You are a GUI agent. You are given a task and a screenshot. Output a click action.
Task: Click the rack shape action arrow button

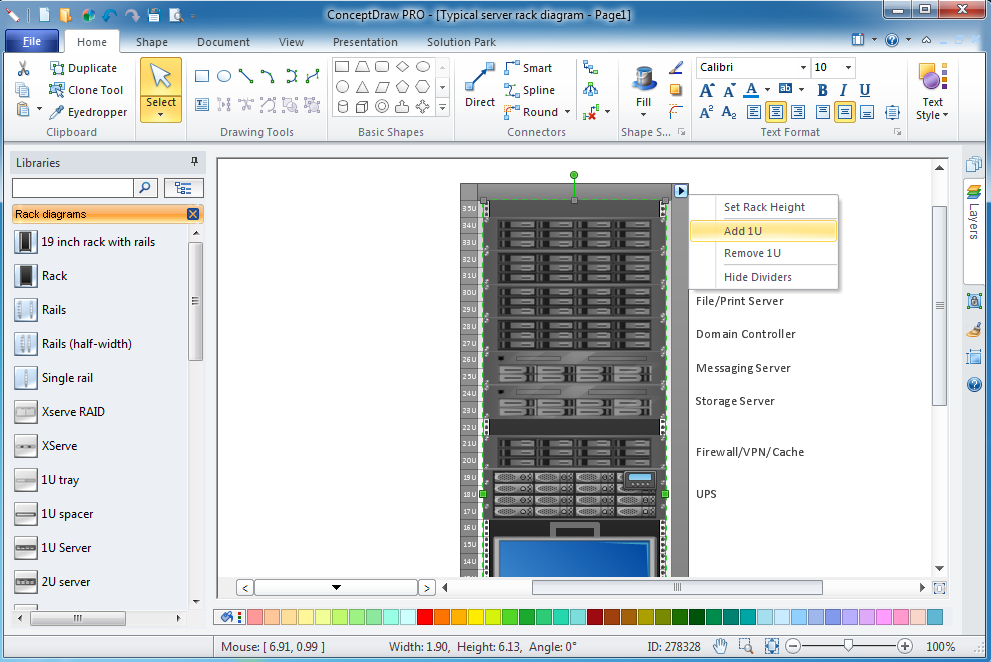681,190
